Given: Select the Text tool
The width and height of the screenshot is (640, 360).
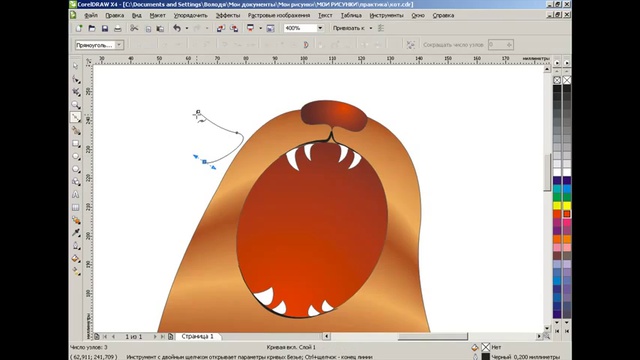Looking at the screenshot, I should (76, 194).
